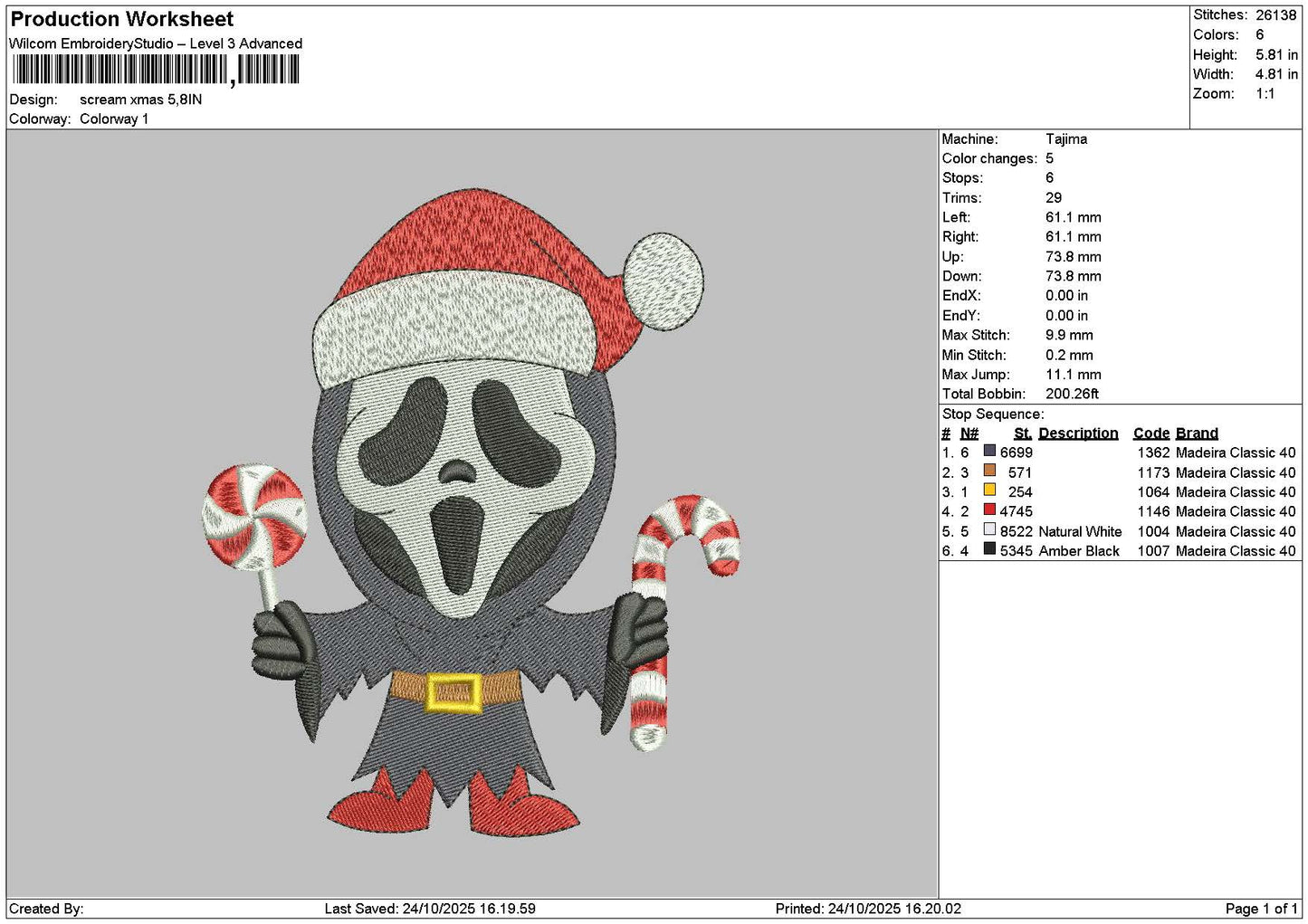Viewport: 1308px width, 924px height.
Task: Click the 'Page 1 of 1' footer text
Action: (x=1261, y=909)
